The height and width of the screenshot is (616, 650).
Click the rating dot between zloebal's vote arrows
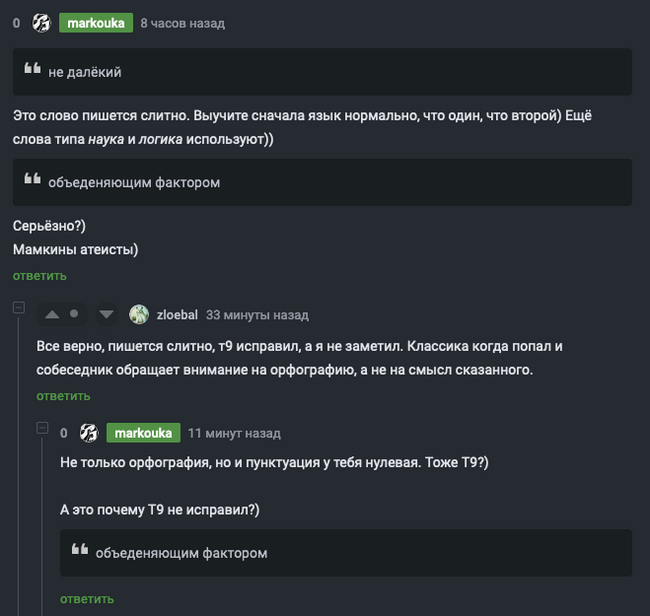(x=74, y=314)
